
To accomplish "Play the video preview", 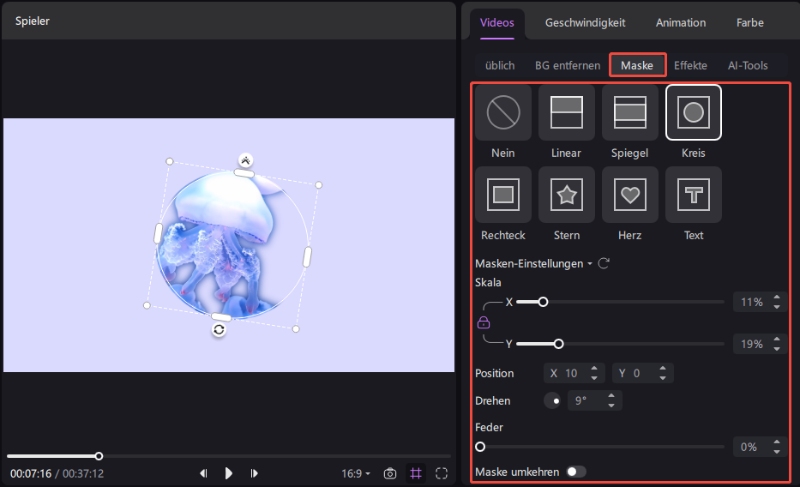I will coord(229,473).
